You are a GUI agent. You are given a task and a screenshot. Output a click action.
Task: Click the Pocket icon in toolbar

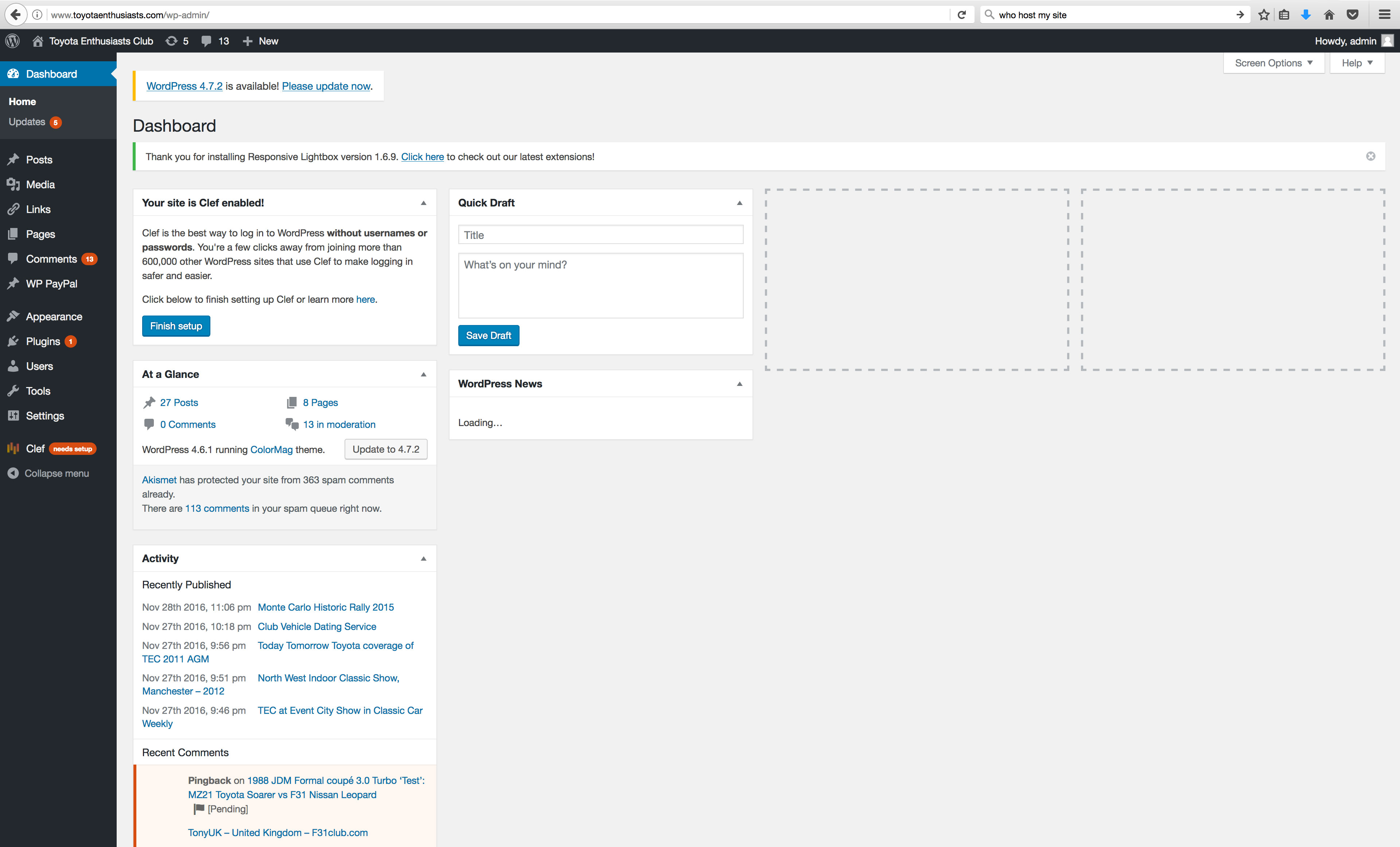pyautogui.click(x=1353, y=15)
